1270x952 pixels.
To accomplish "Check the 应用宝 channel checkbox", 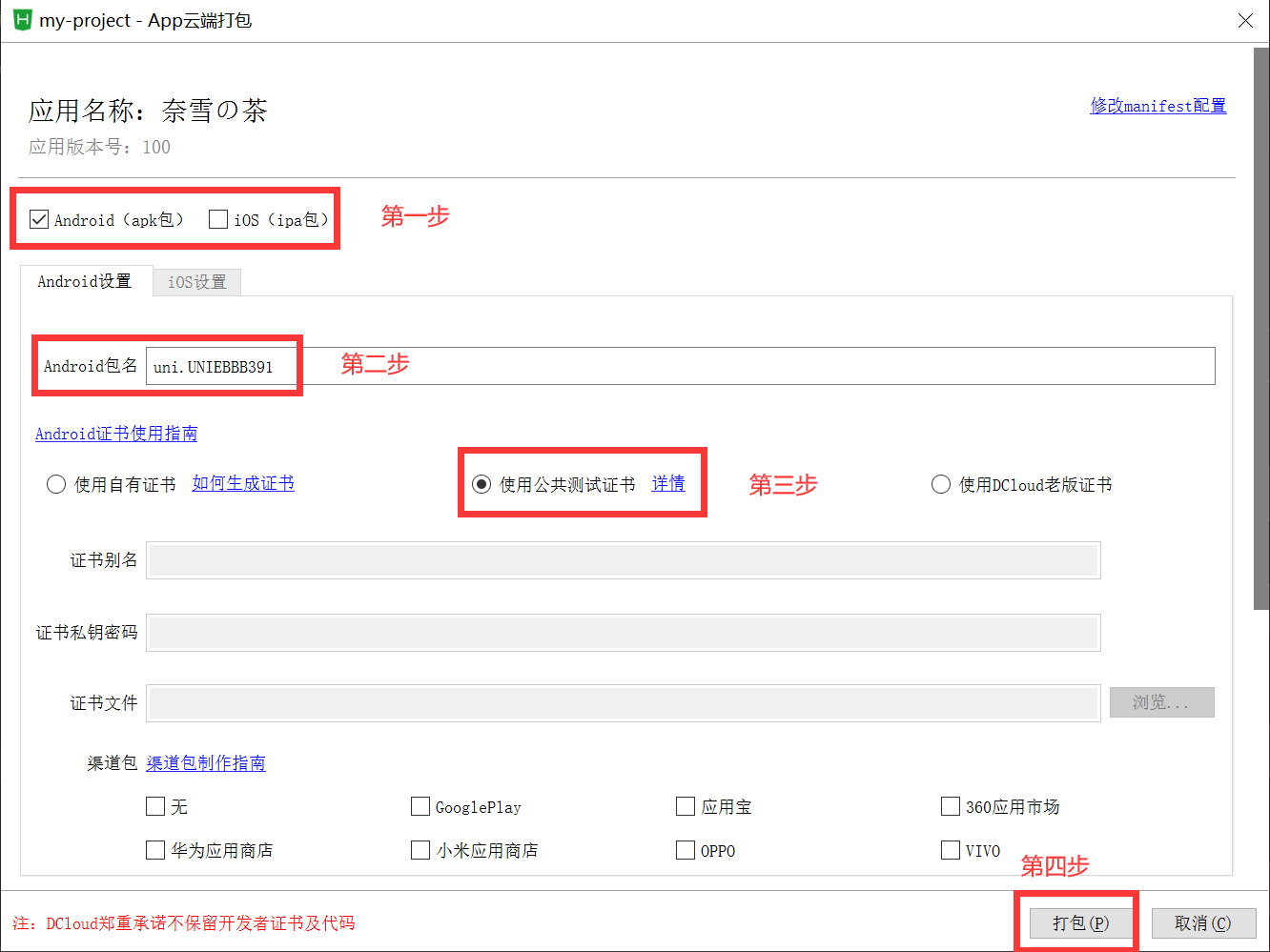I will click(686, 806).
